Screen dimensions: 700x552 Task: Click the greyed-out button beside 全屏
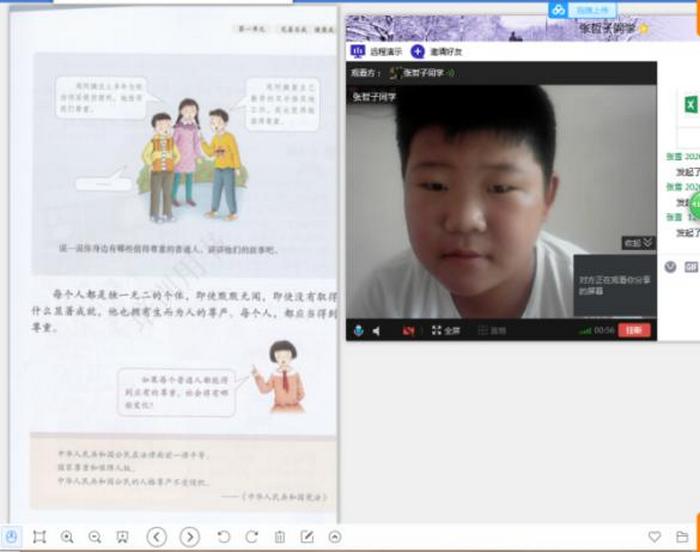tap(492, 330)
